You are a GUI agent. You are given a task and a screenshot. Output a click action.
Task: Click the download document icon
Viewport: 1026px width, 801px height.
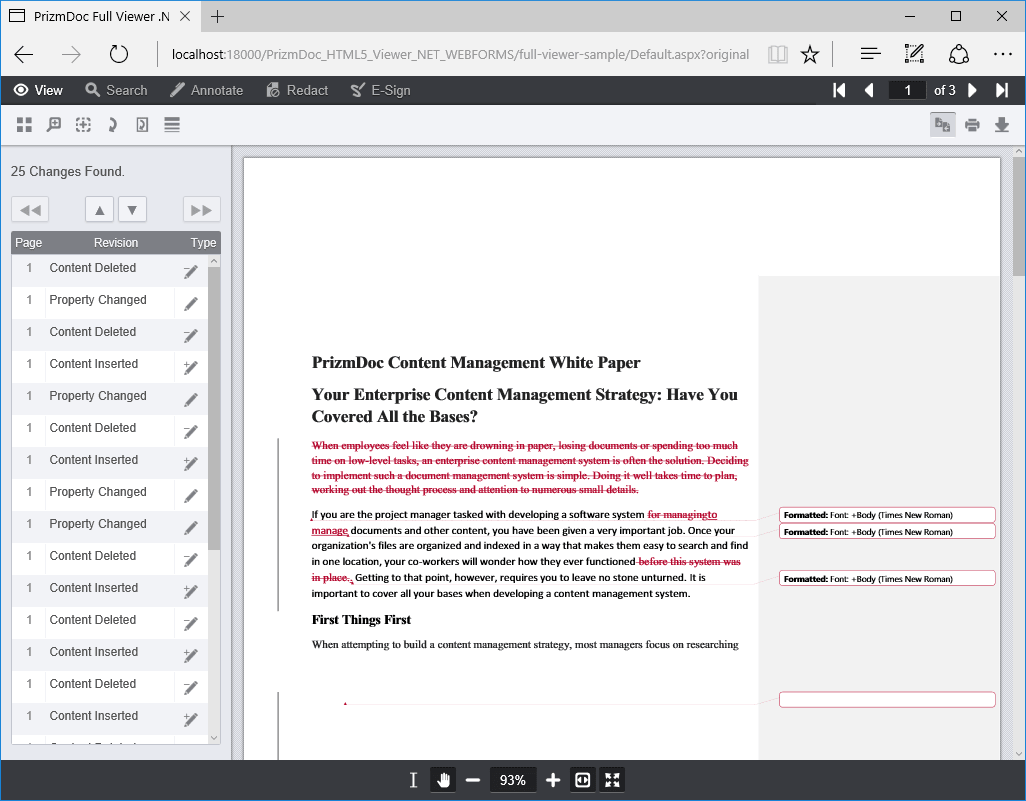pos(1001,125)
